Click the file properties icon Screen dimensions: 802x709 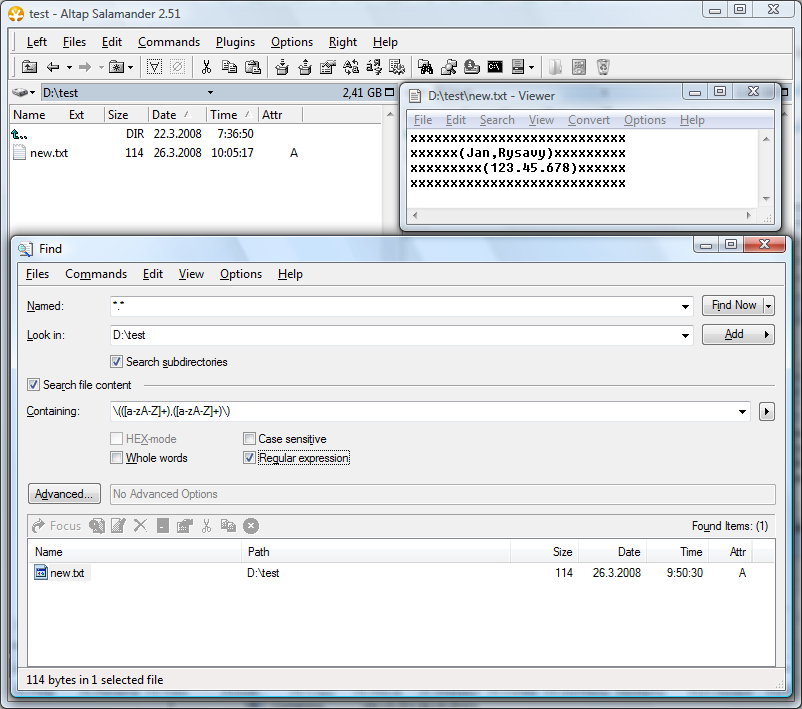tap(328, 67)
